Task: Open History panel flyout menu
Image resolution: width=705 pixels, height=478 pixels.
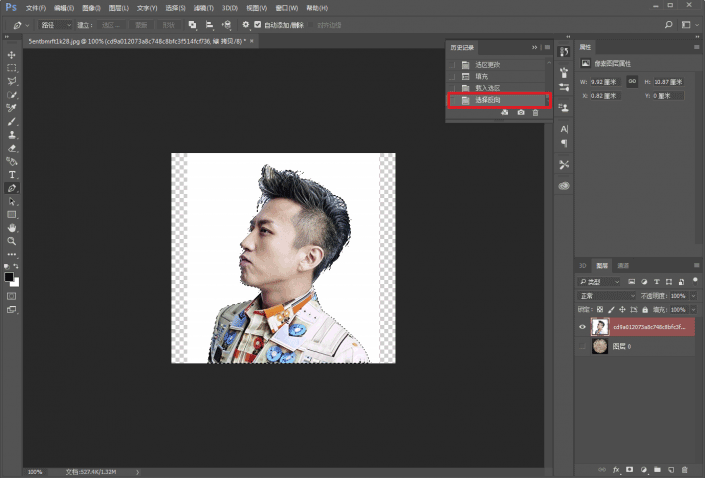Action: point(547,47)
